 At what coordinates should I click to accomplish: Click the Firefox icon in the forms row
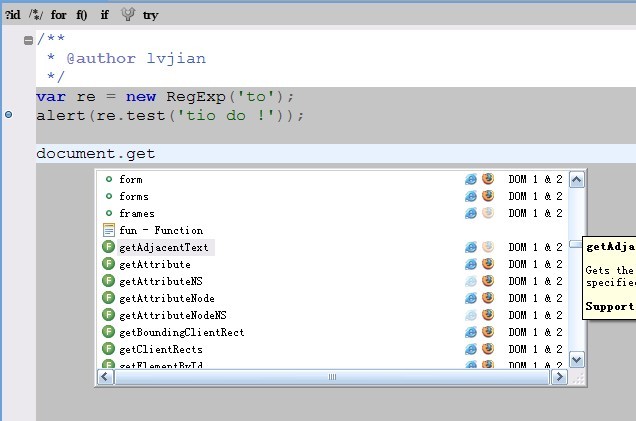(488, 195)
